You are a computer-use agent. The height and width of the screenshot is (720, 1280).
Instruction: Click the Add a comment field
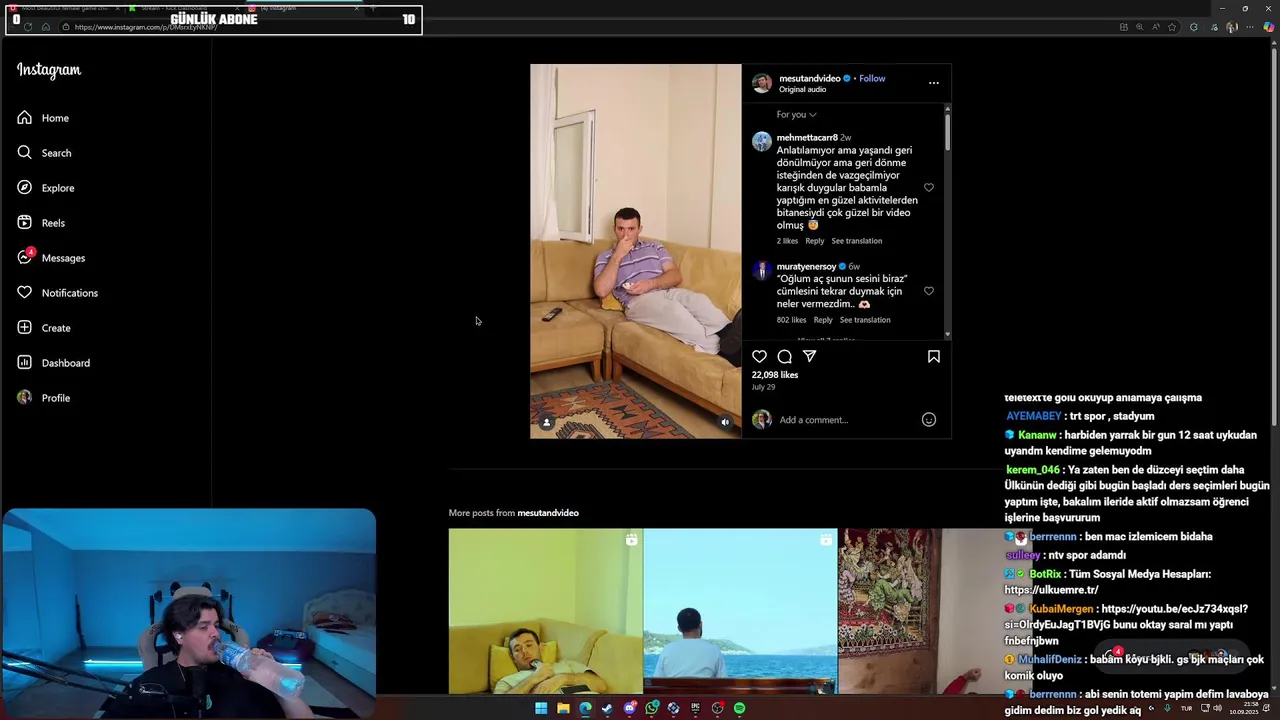[x=845, y=420]
